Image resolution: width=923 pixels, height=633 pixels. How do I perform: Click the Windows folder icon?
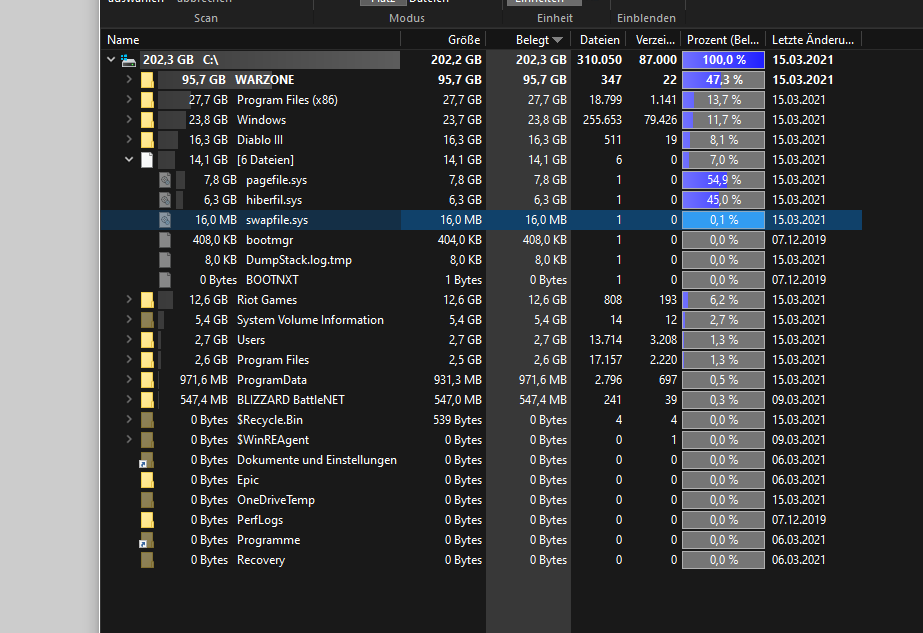pyautogui.click(x=147, y=120)
